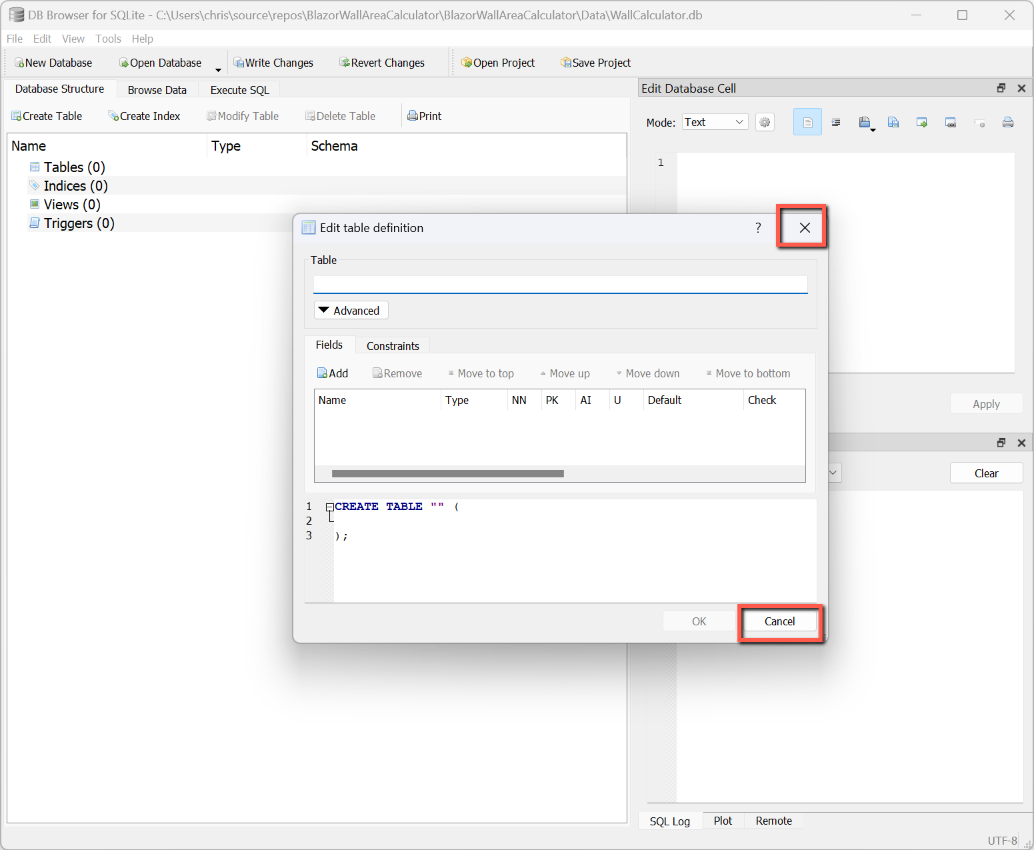The image size is (1034, 850).
Task: Click the print icon in Edit Database Cell
Action: tap(1008, 122)
